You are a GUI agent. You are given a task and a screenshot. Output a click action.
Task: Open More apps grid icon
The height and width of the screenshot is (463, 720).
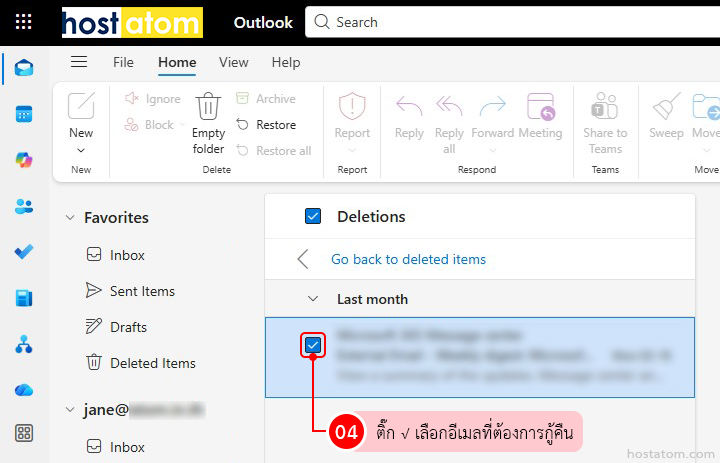24,433
